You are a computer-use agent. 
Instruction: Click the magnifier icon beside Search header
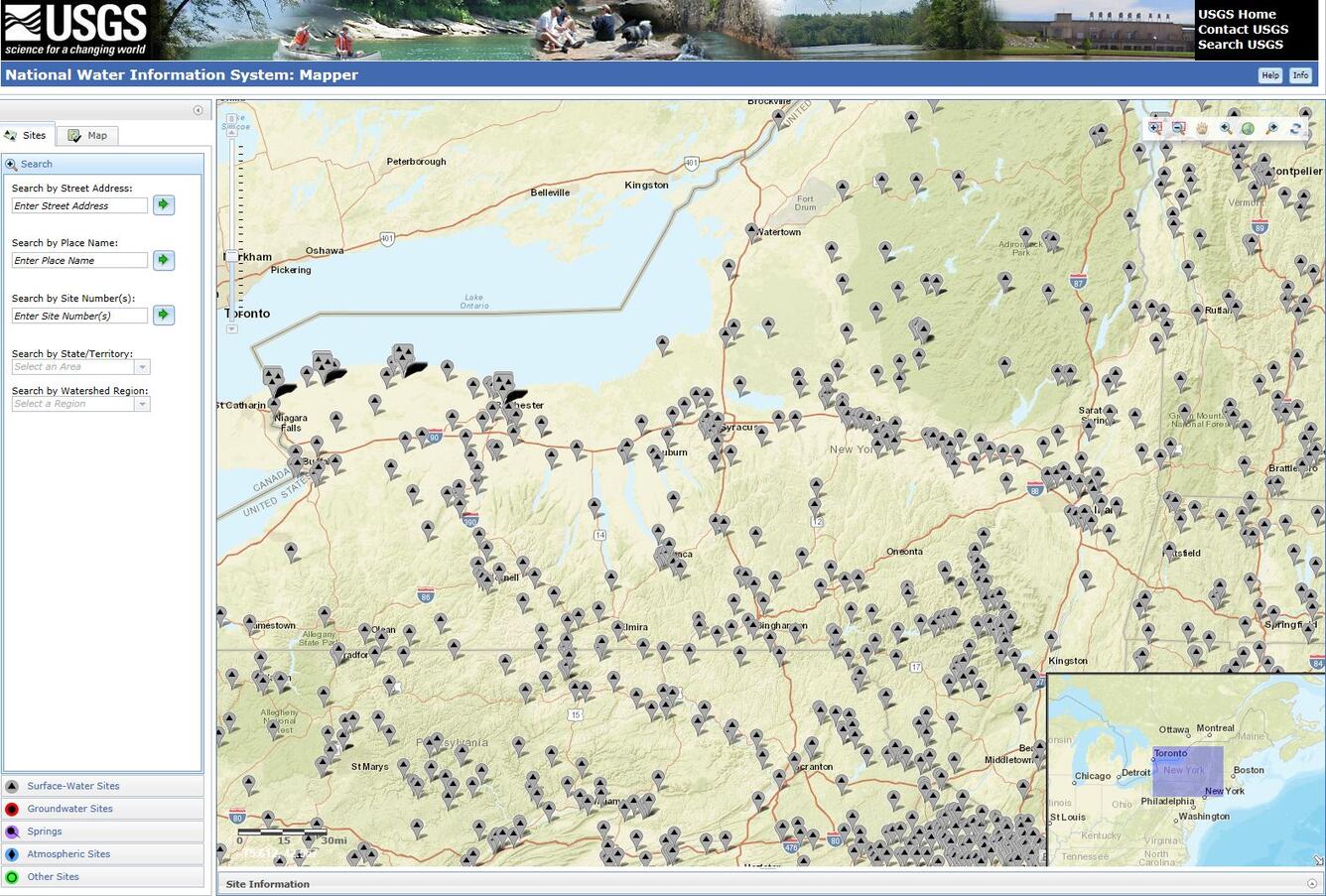(11, 164)
